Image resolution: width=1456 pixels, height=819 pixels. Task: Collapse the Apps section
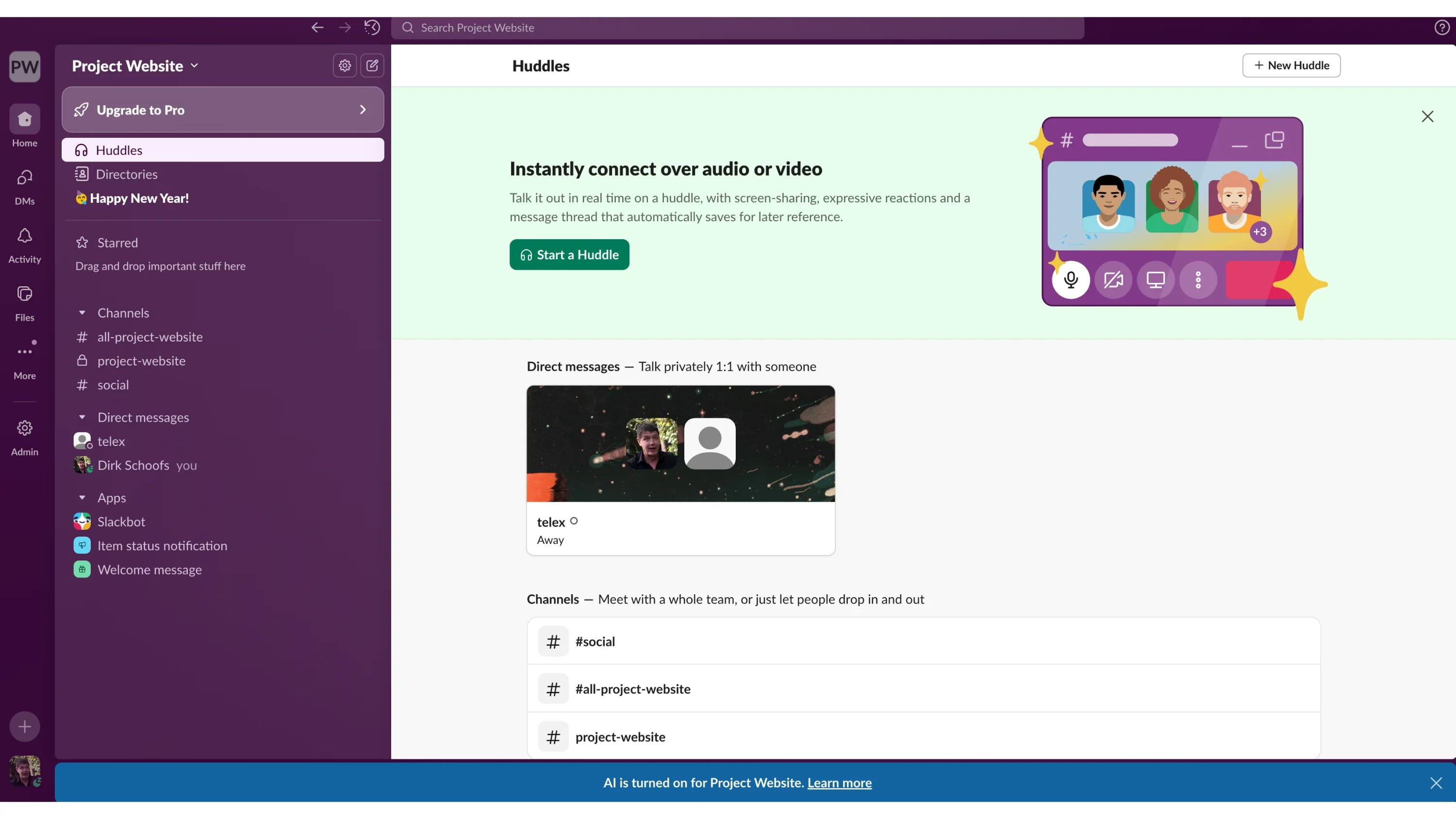click(82, 497)
